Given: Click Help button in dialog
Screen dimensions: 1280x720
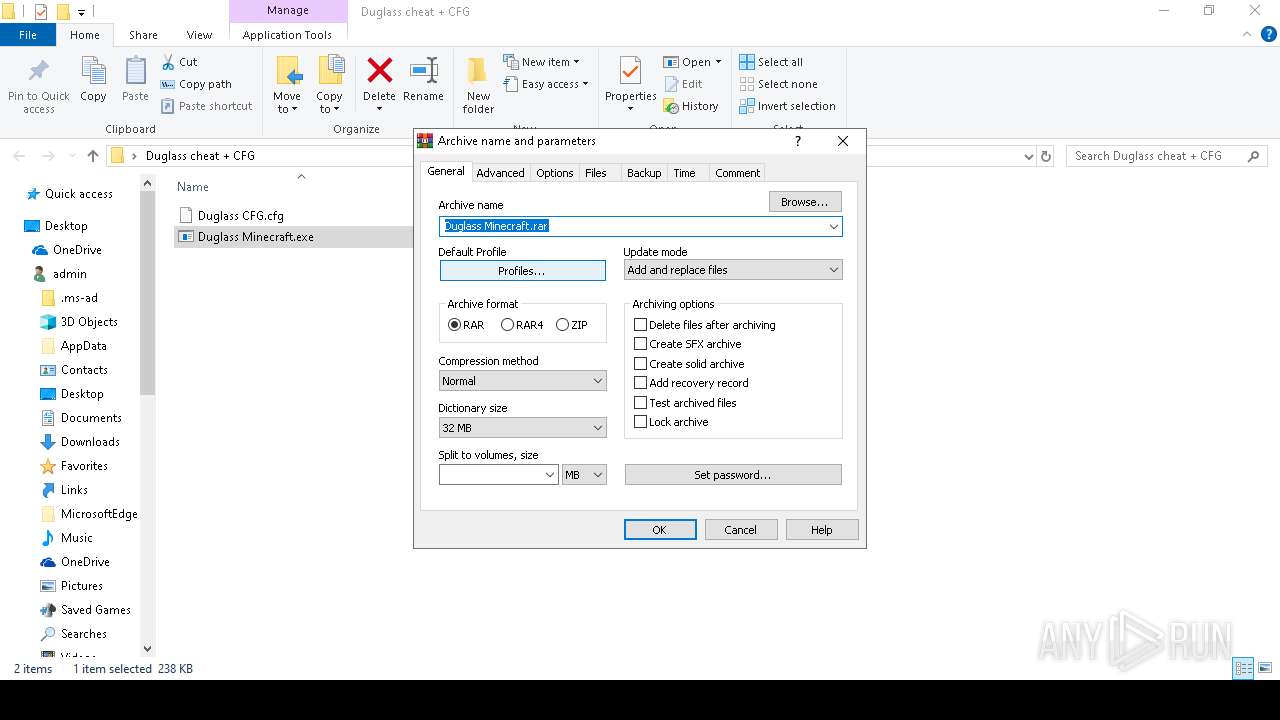Looking at the screenshot, I should [822, 530].
